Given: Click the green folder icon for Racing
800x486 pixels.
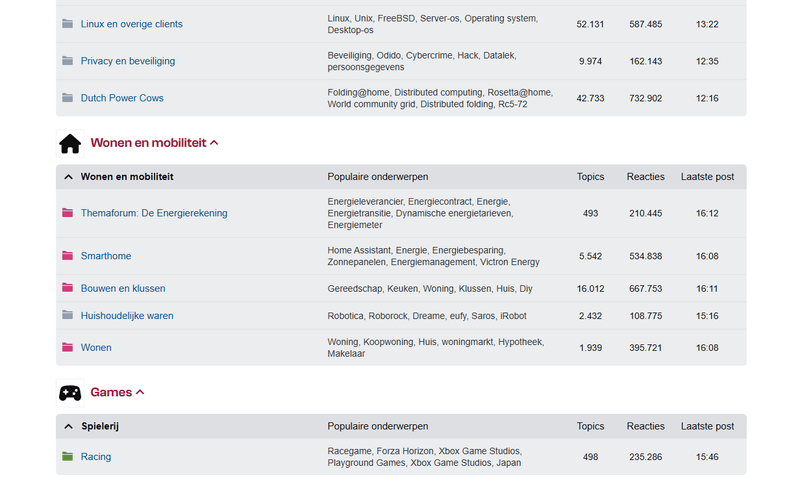Looking at the screenshot, I should 67,456.
